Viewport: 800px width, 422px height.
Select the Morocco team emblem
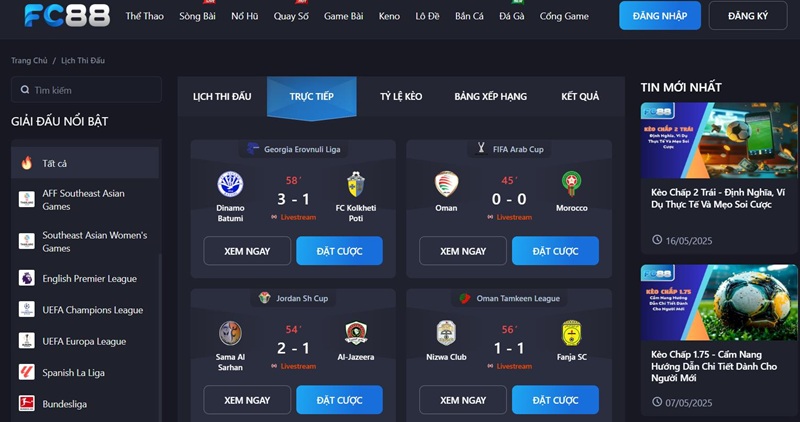571,184
